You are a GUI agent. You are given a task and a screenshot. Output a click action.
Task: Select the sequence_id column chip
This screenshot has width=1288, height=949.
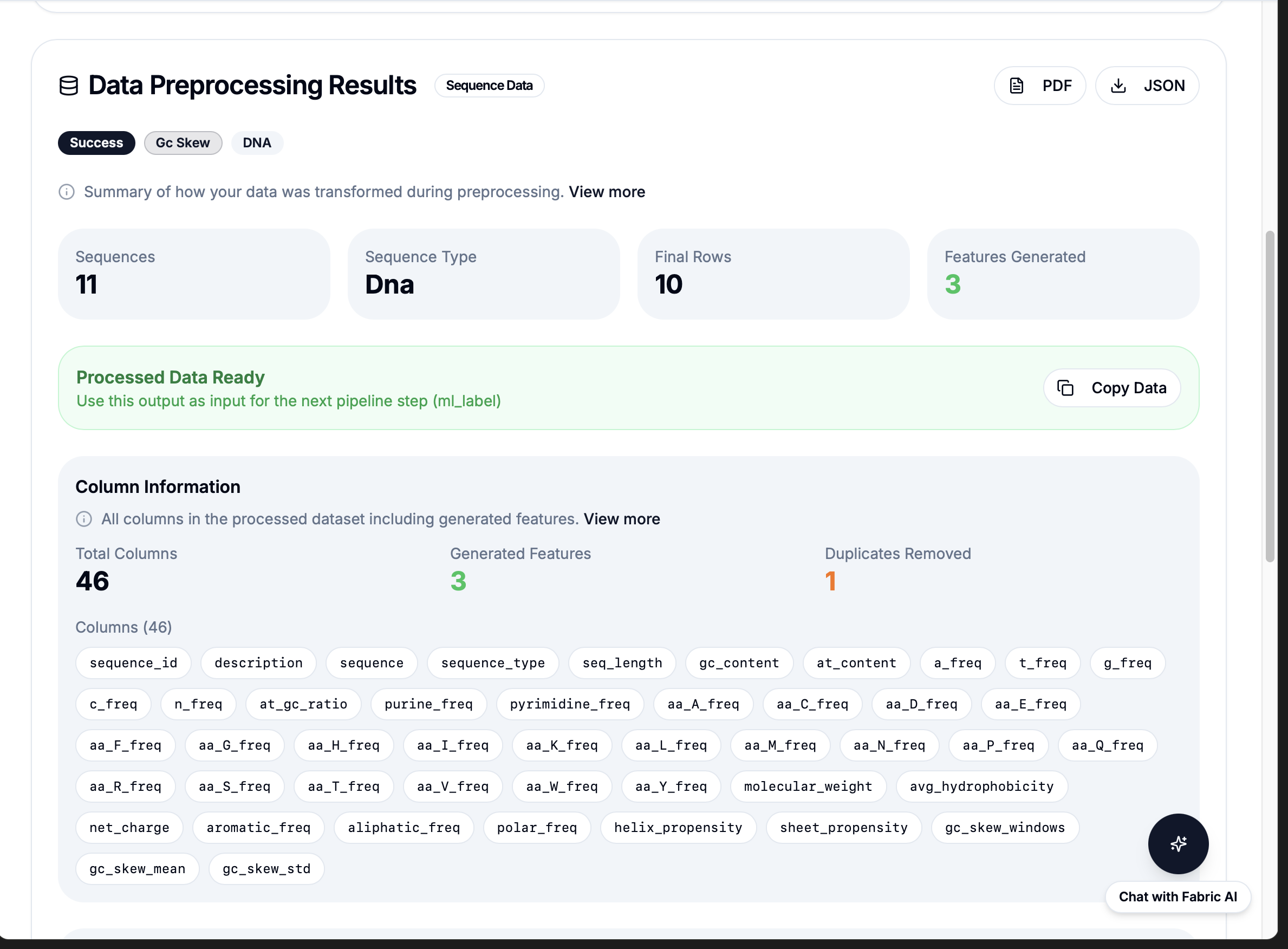[133, 663]
